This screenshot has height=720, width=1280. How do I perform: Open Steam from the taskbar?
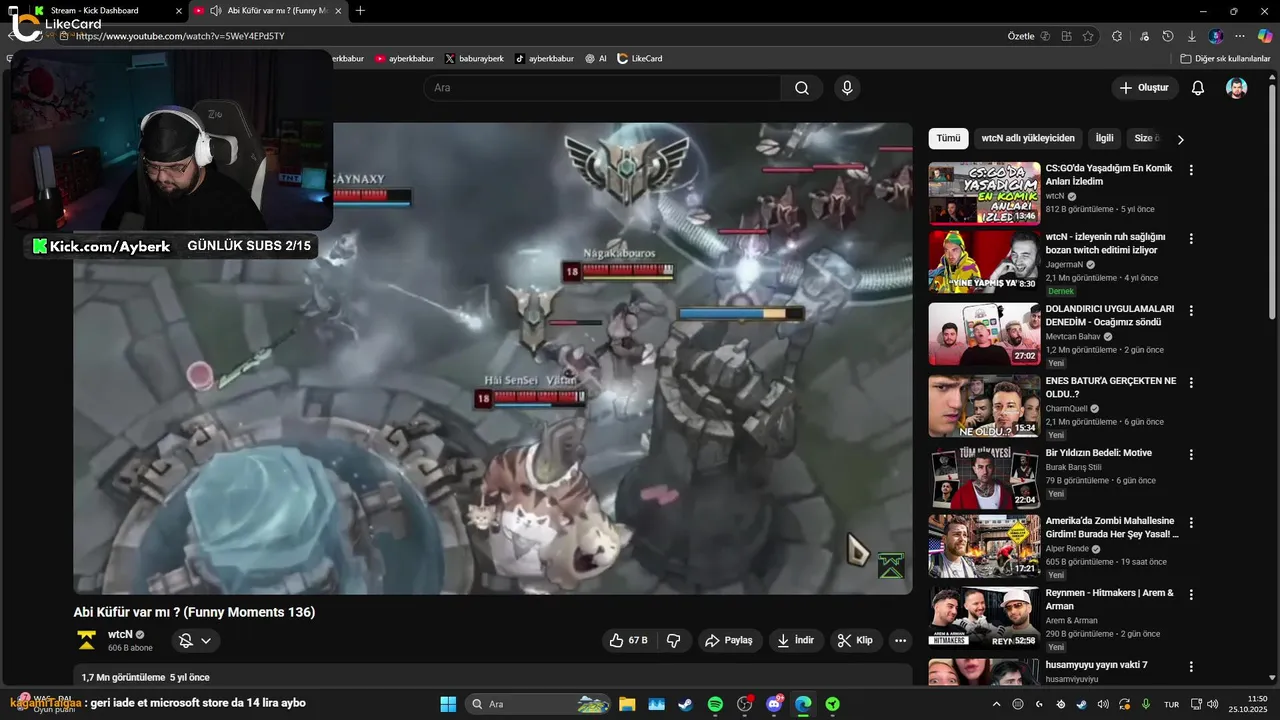pos(685,704)
